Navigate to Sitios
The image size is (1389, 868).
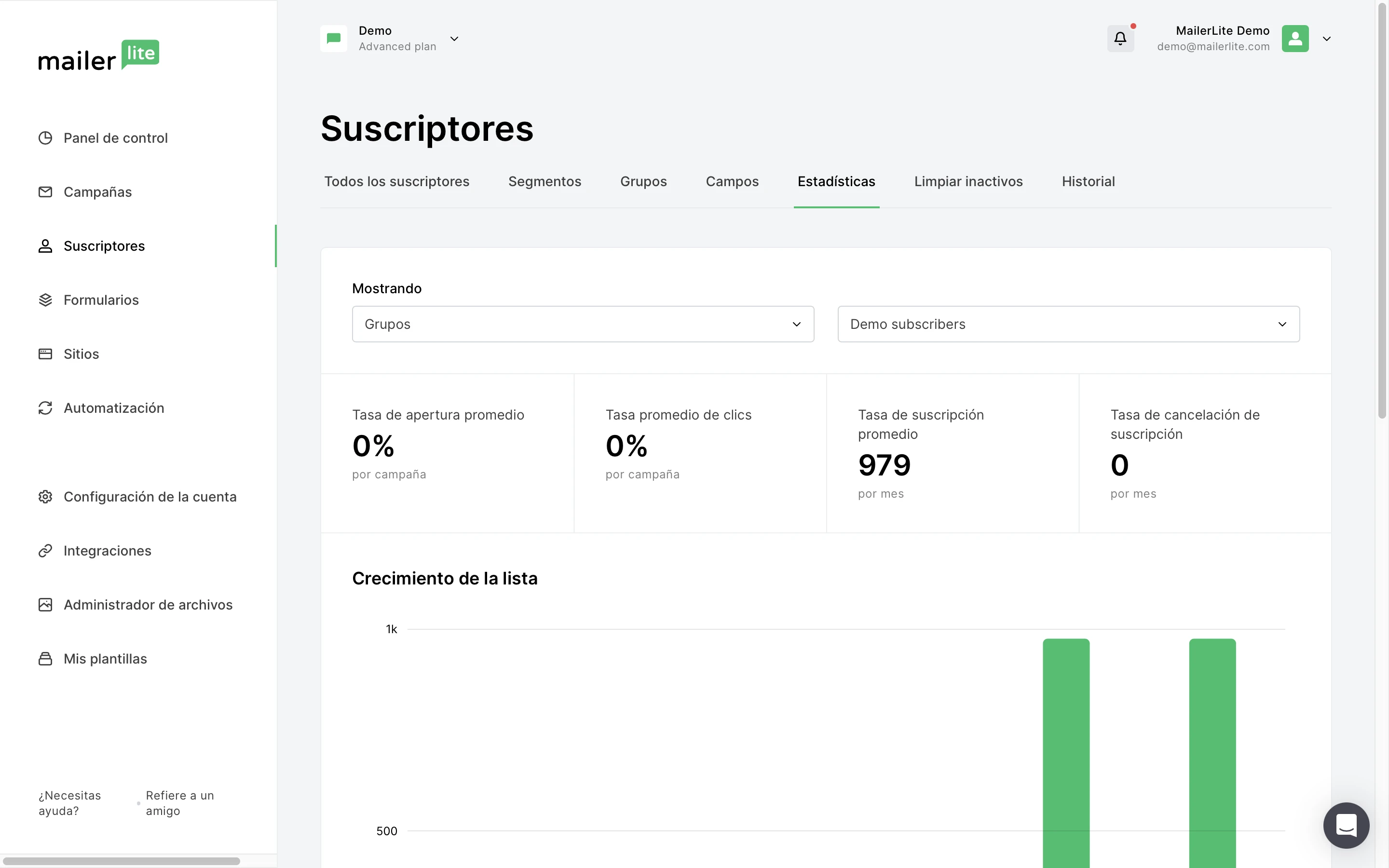(81, 353)
